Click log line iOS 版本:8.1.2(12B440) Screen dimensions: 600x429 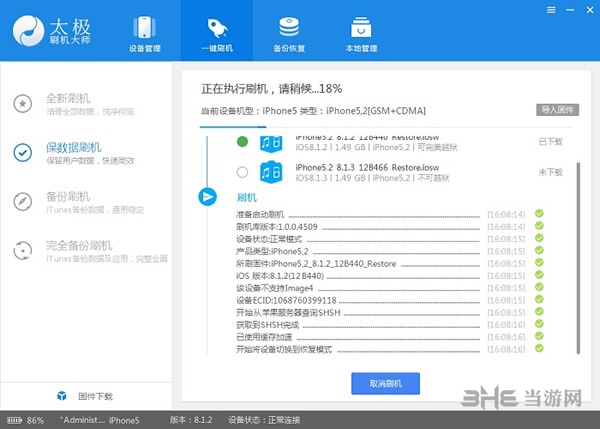pyautogui.click(x=280, y=276)
